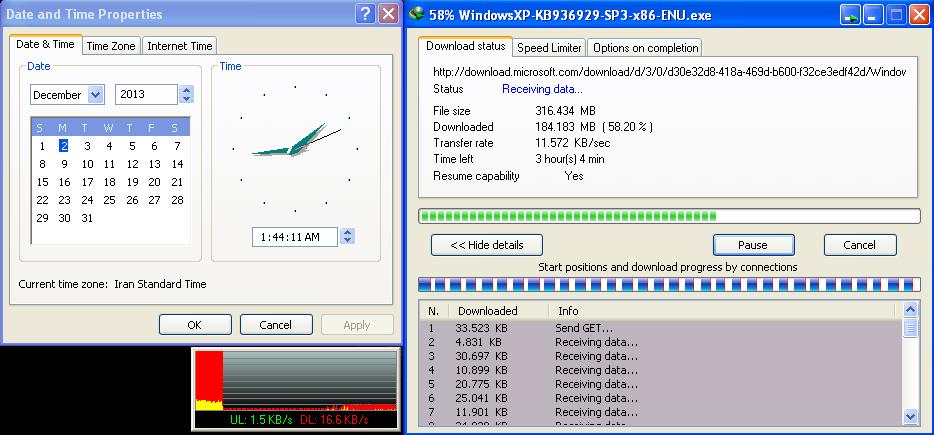
Task: Click the main download progress bar
Action: coord(670,216)
